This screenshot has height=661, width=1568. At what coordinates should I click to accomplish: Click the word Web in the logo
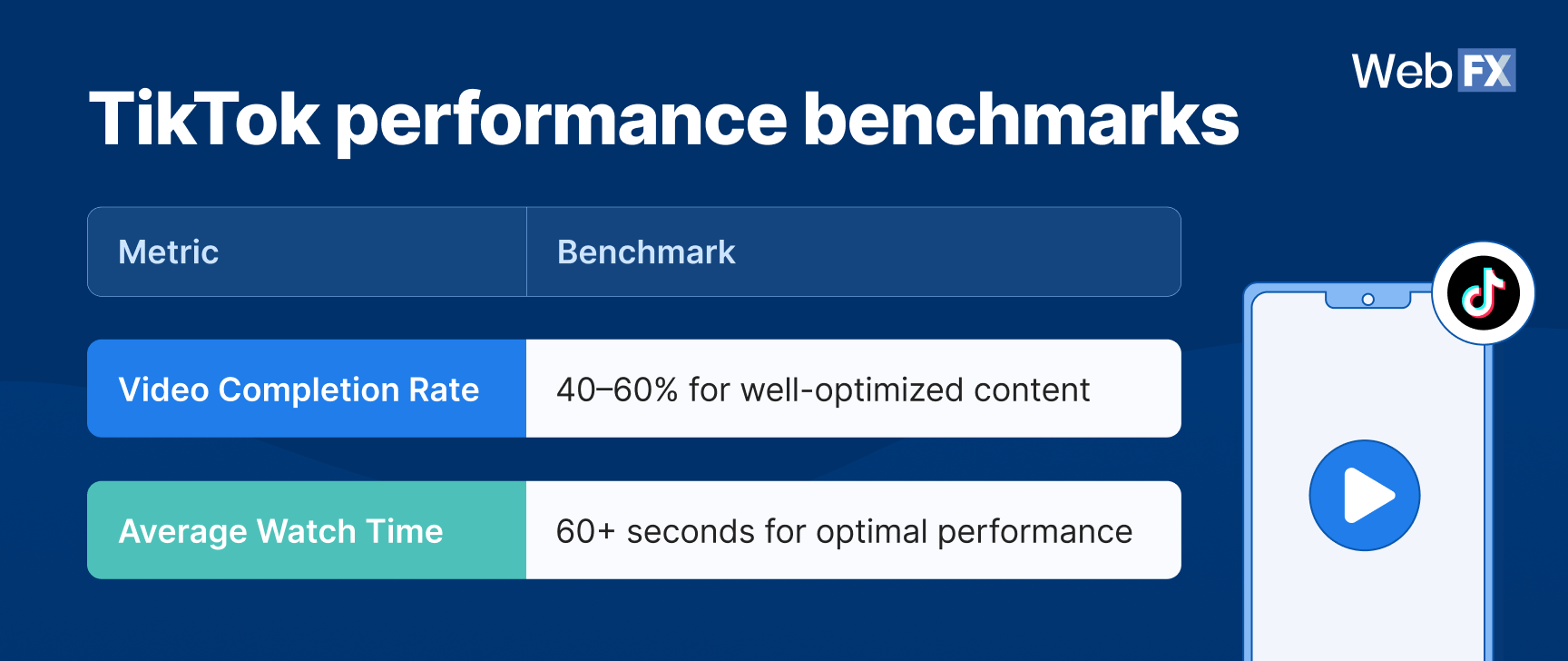tap(1402, 72)
